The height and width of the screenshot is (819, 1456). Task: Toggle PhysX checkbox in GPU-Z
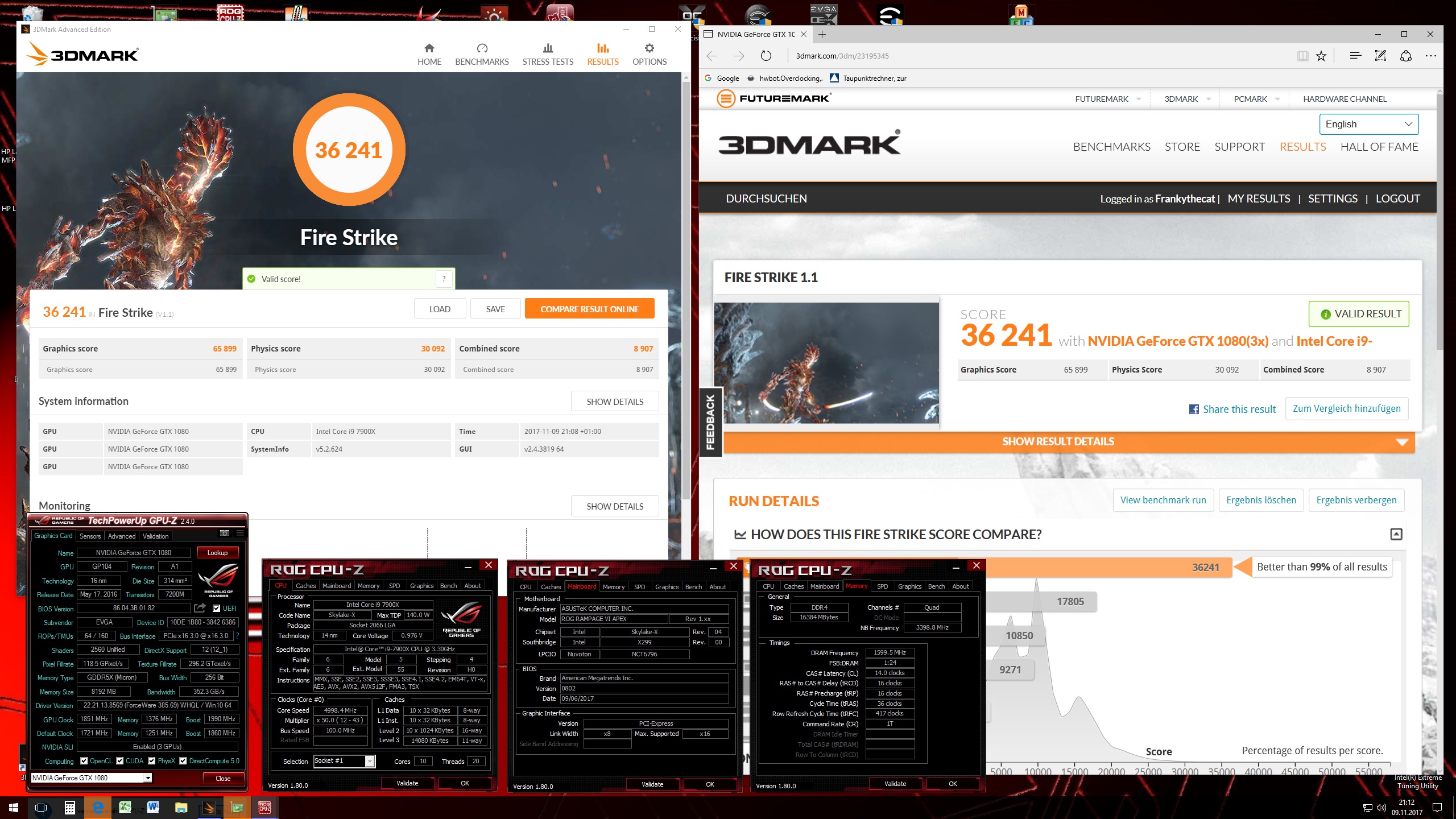[x=152, y=761]
